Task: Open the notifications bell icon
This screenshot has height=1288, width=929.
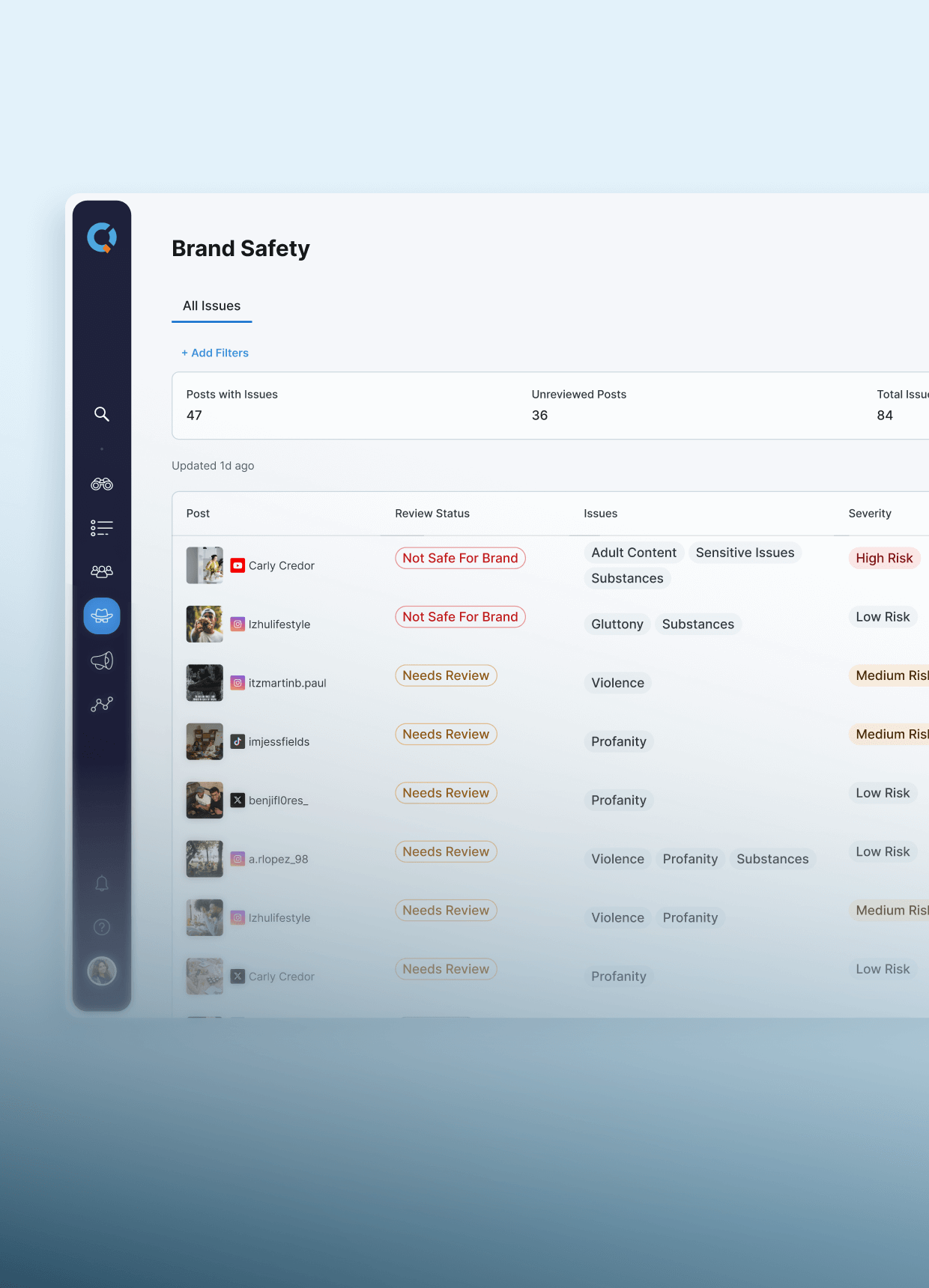Action: coord(102,884)
